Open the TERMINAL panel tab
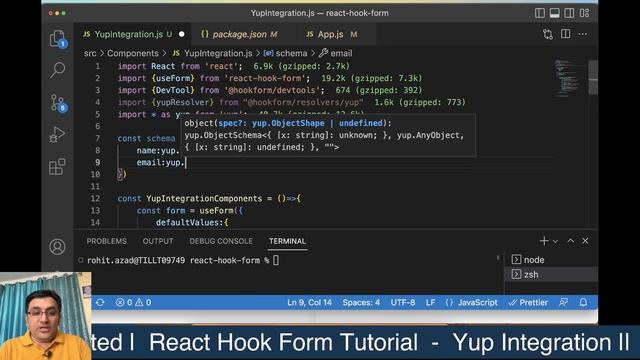This screenshot has height=360, width=640. [287, 241]
